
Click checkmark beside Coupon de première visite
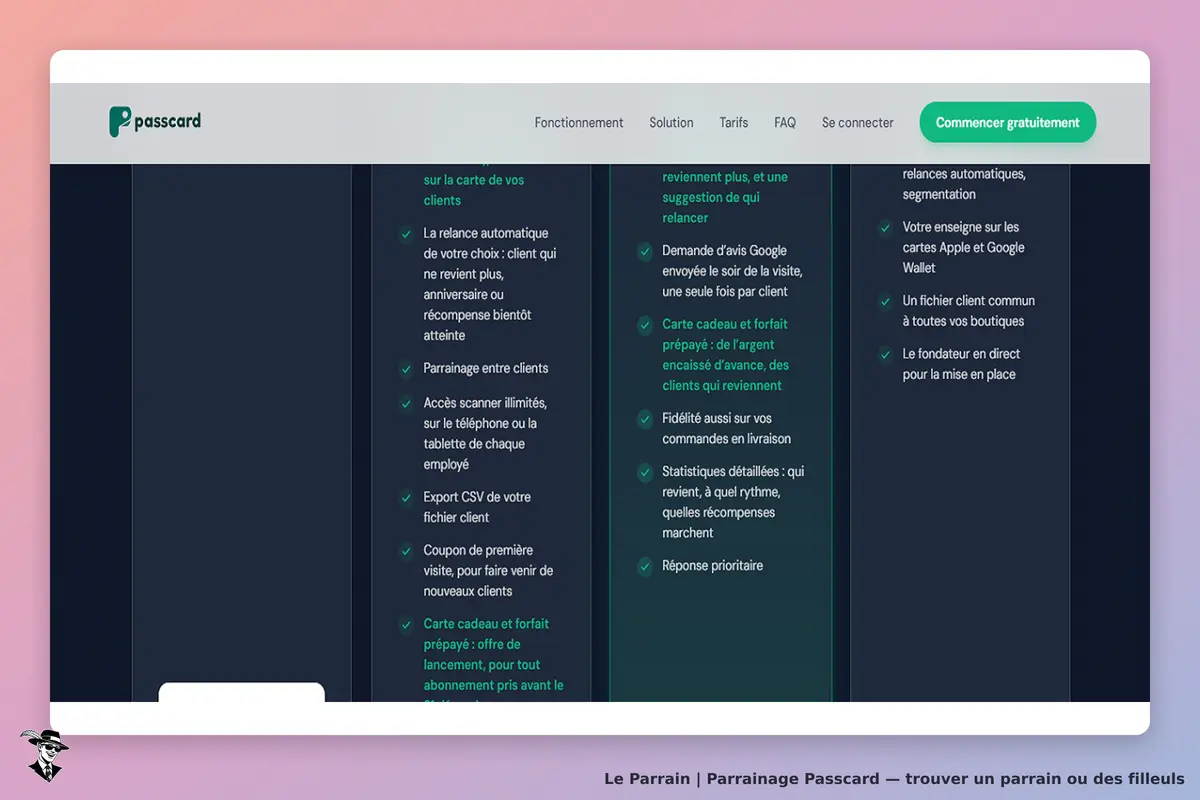point(406,551)
